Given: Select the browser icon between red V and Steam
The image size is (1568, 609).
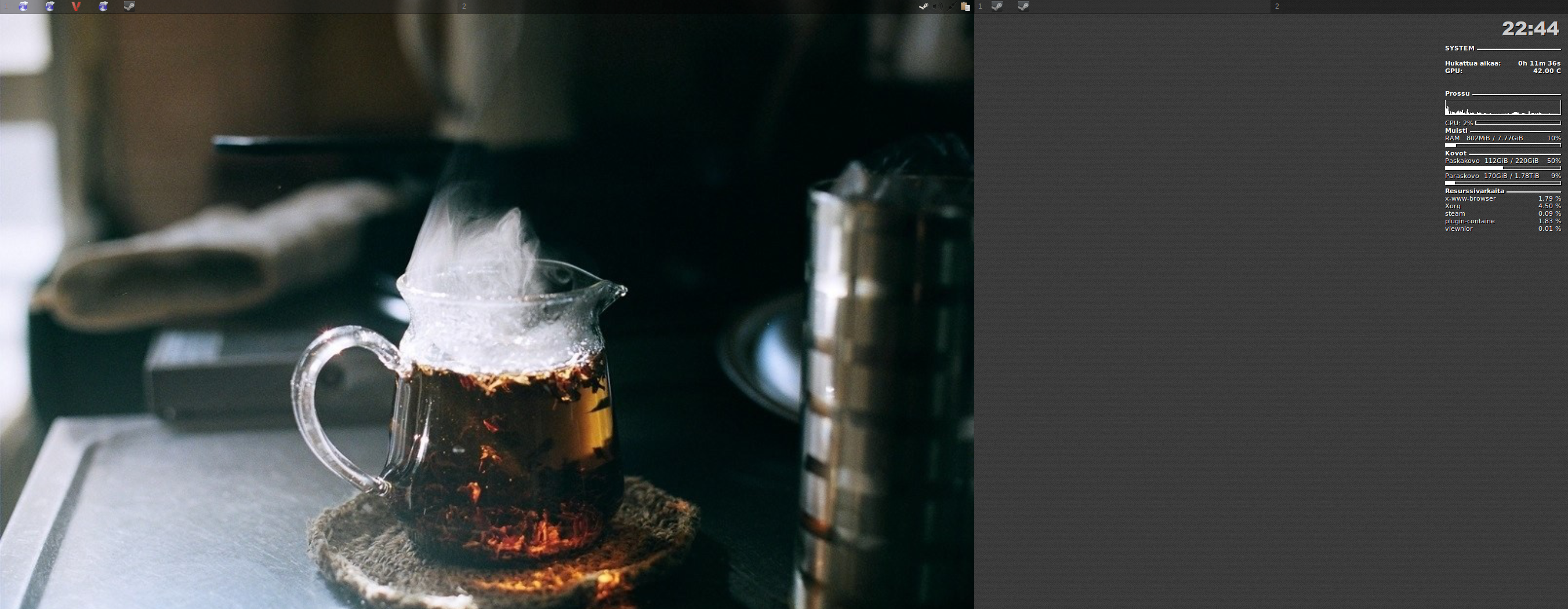Looking at the screenshot, I should 103,6.
